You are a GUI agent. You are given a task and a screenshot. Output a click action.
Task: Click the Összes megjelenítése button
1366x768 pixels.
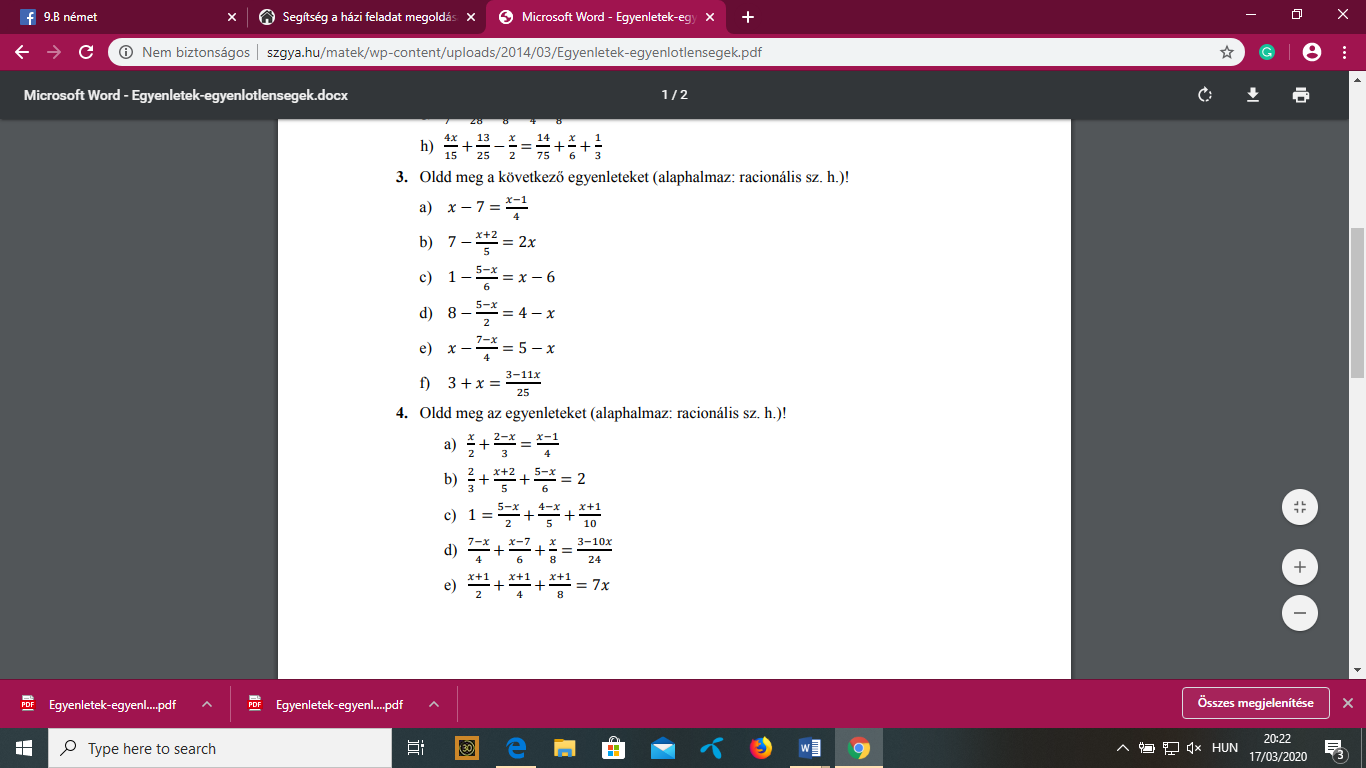point(1255,703)
